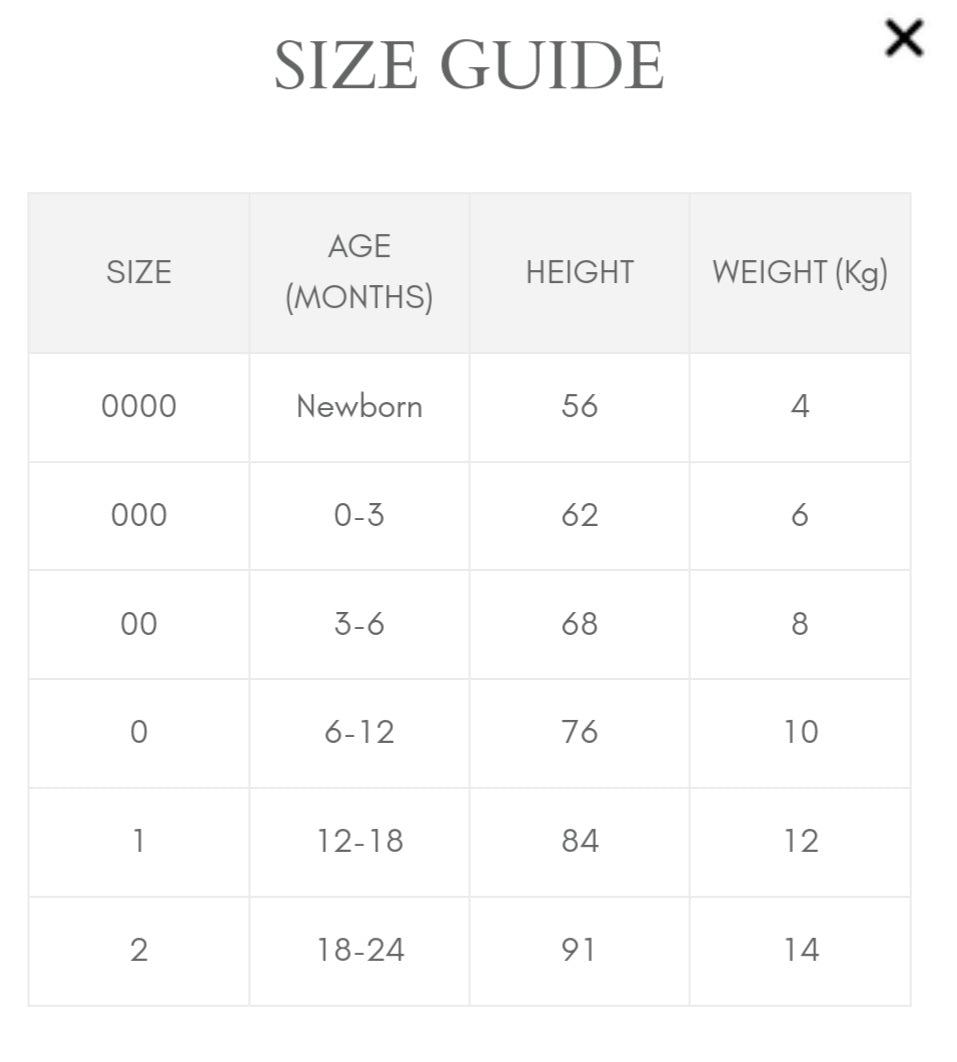
Task: Select the 6-12 months age cell
Action: pyautogui.click(x=360, y=734)
